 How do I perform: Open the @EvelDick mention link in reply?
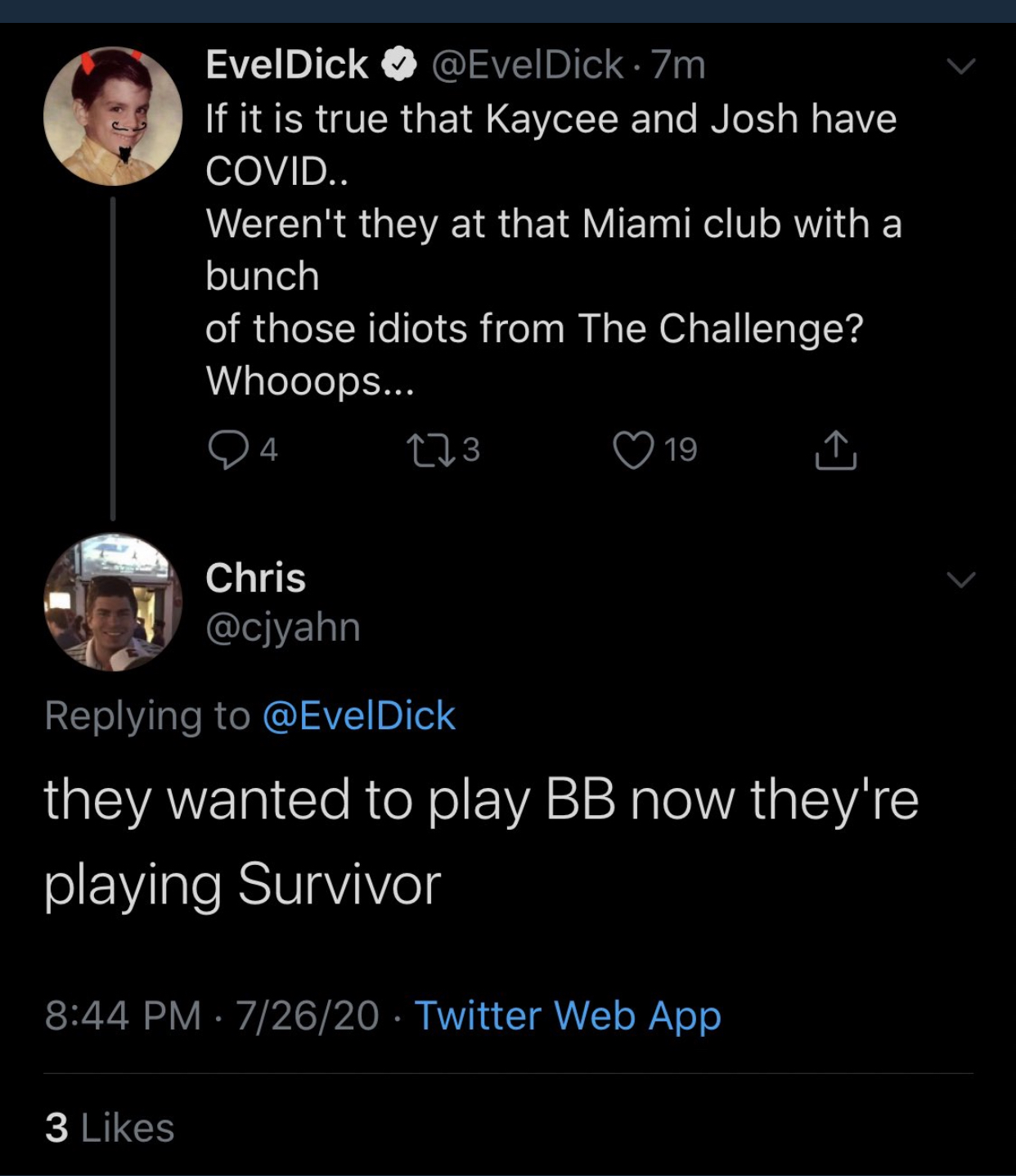(359, 715)
